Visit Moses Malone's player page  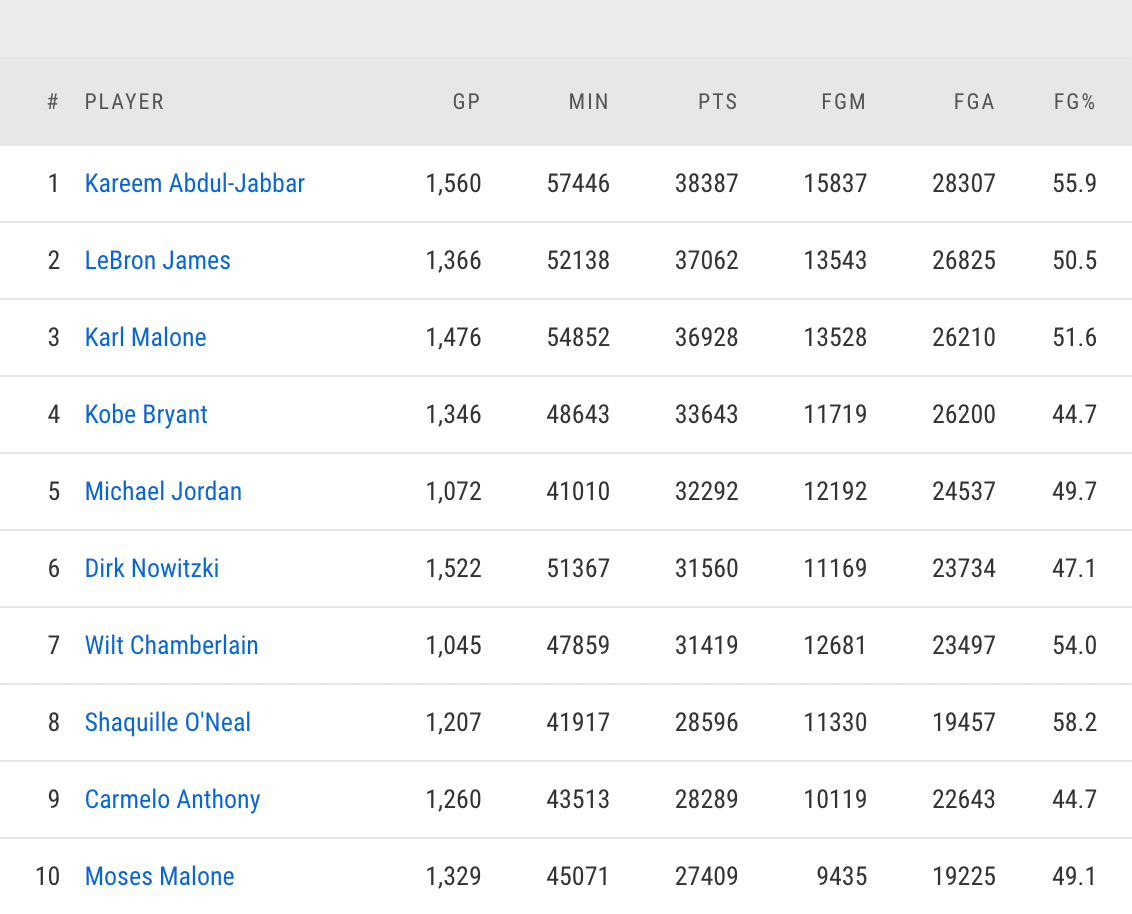[x=160, y=877]
